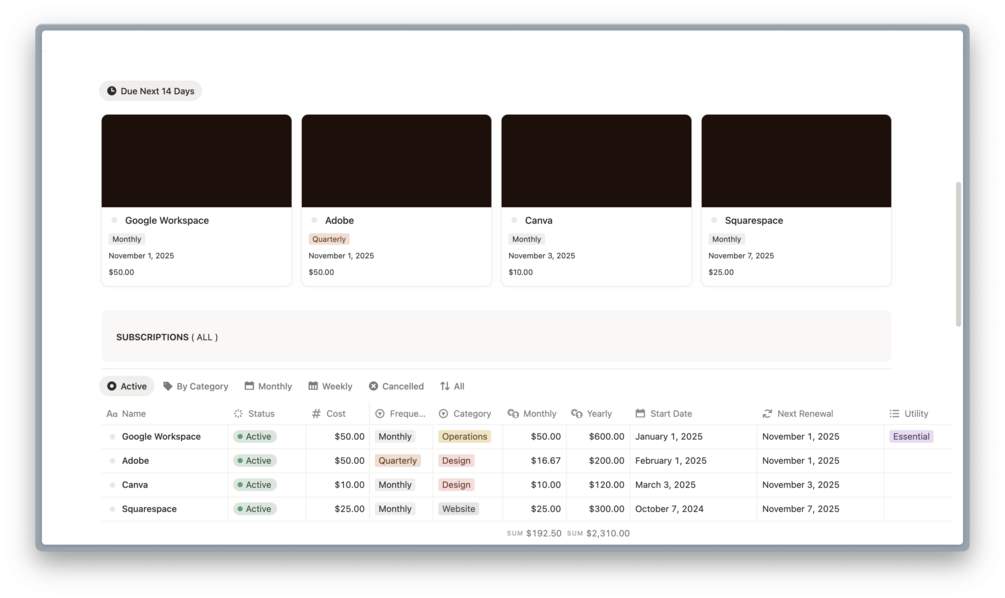Image resolution: width=1005 pixels, height=598 pixels.
Task: Click next renewal November 7, 2025 table cell
Action: pyautogui.click(x=801, y=509)
